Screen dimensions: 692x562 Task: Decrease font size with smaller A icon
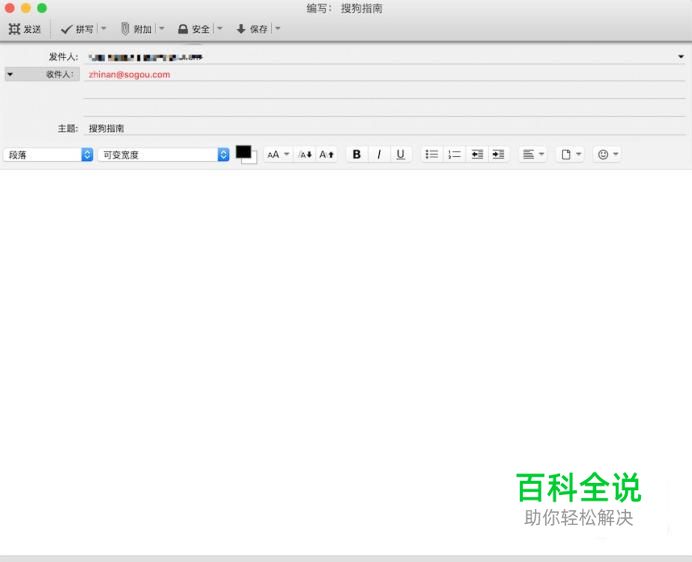coord(305,155)
